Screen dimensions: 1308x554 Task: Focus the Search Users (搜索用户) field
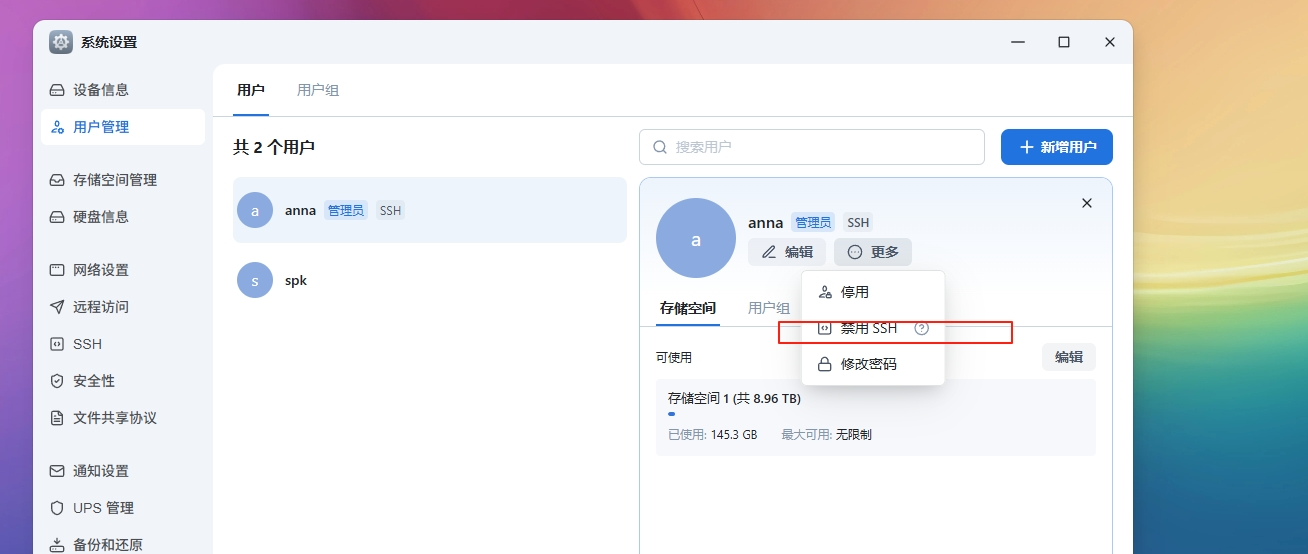[x=812, y=147]
